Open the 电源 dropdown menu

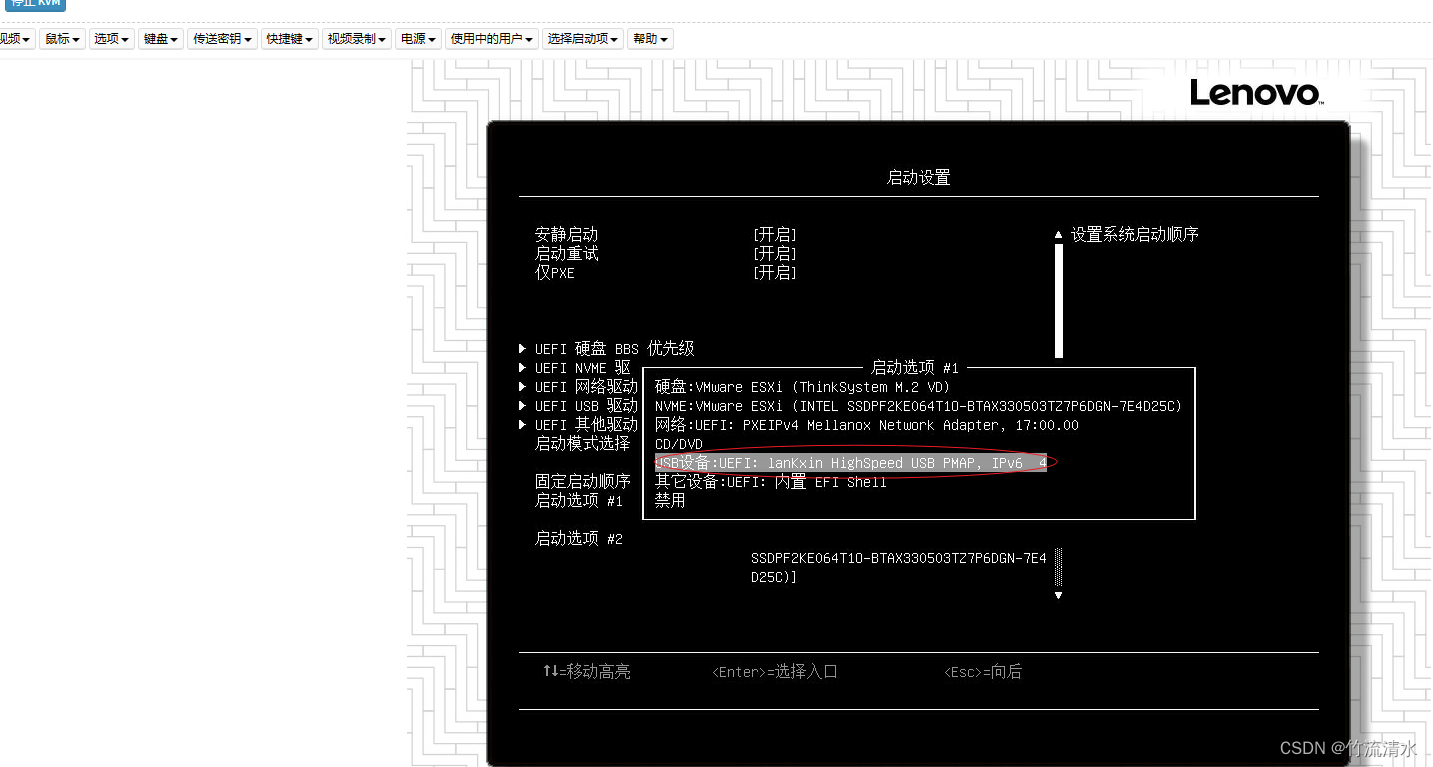(418, 39)
